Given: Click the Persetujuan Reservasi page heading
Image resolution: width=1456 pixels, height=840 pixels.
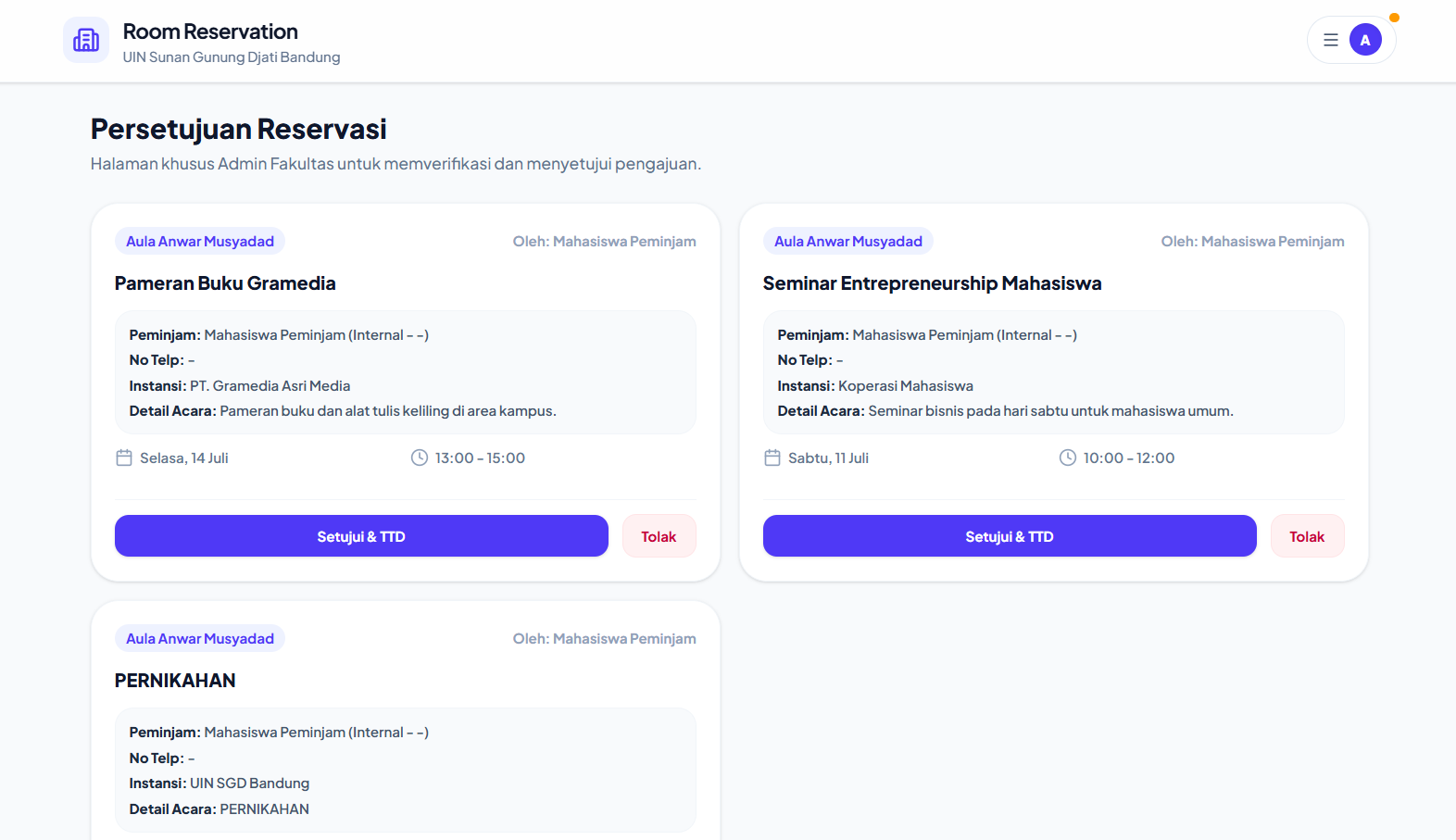Looking at the screenshot, I should click(x=239, y=129).
